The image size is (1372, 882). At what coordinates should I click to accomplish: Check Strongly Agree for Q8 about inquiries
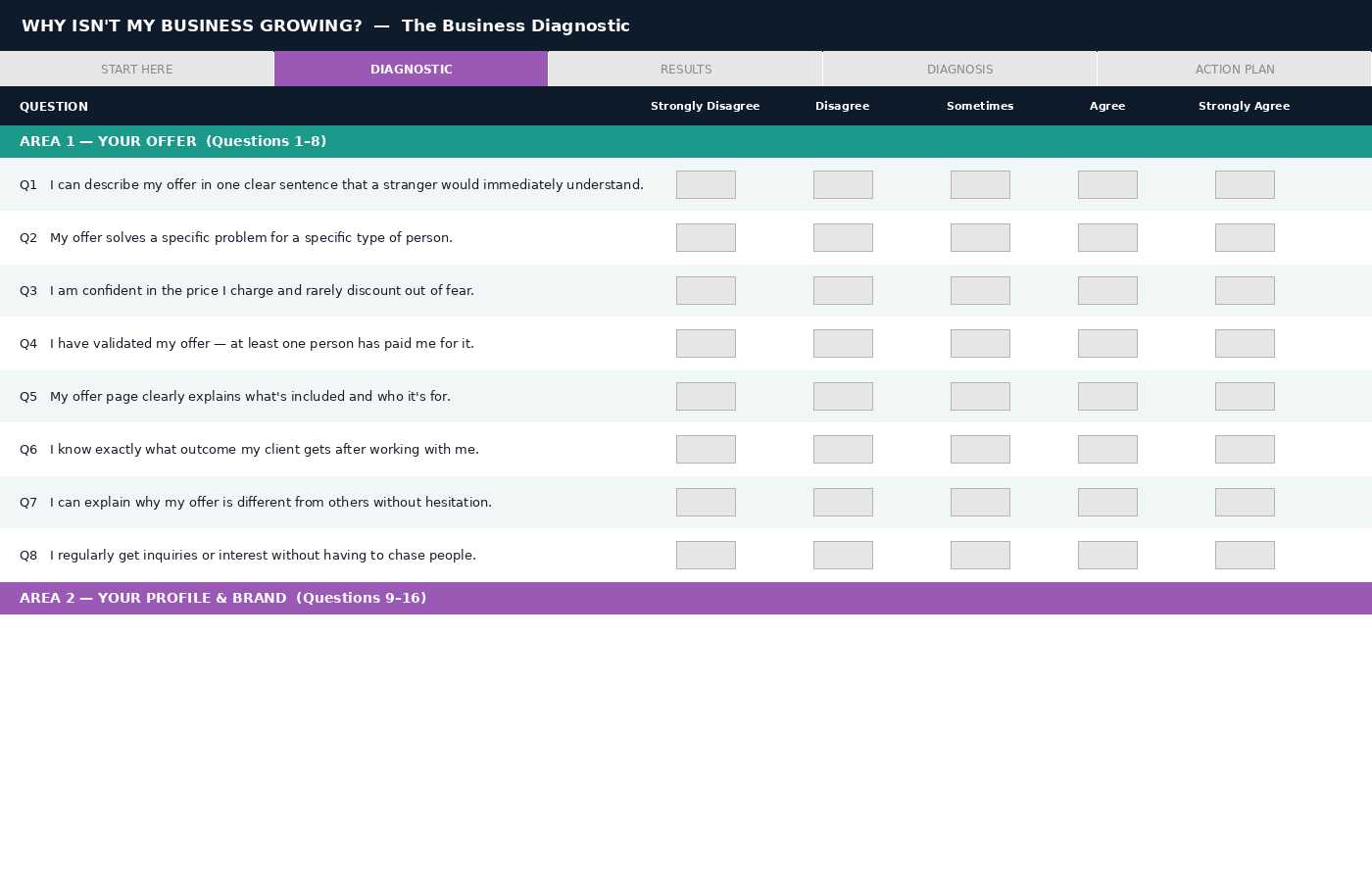[1245, 555]
